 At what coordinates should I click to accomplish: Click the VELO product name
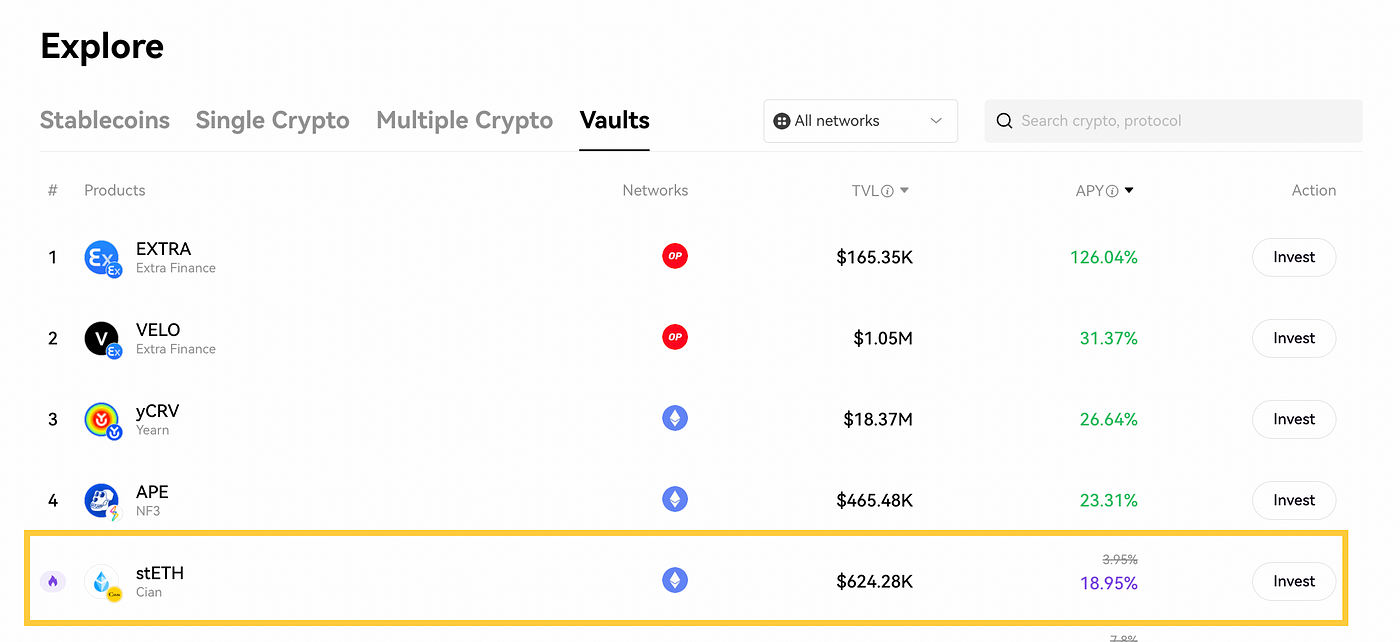[x=158, y=330]
